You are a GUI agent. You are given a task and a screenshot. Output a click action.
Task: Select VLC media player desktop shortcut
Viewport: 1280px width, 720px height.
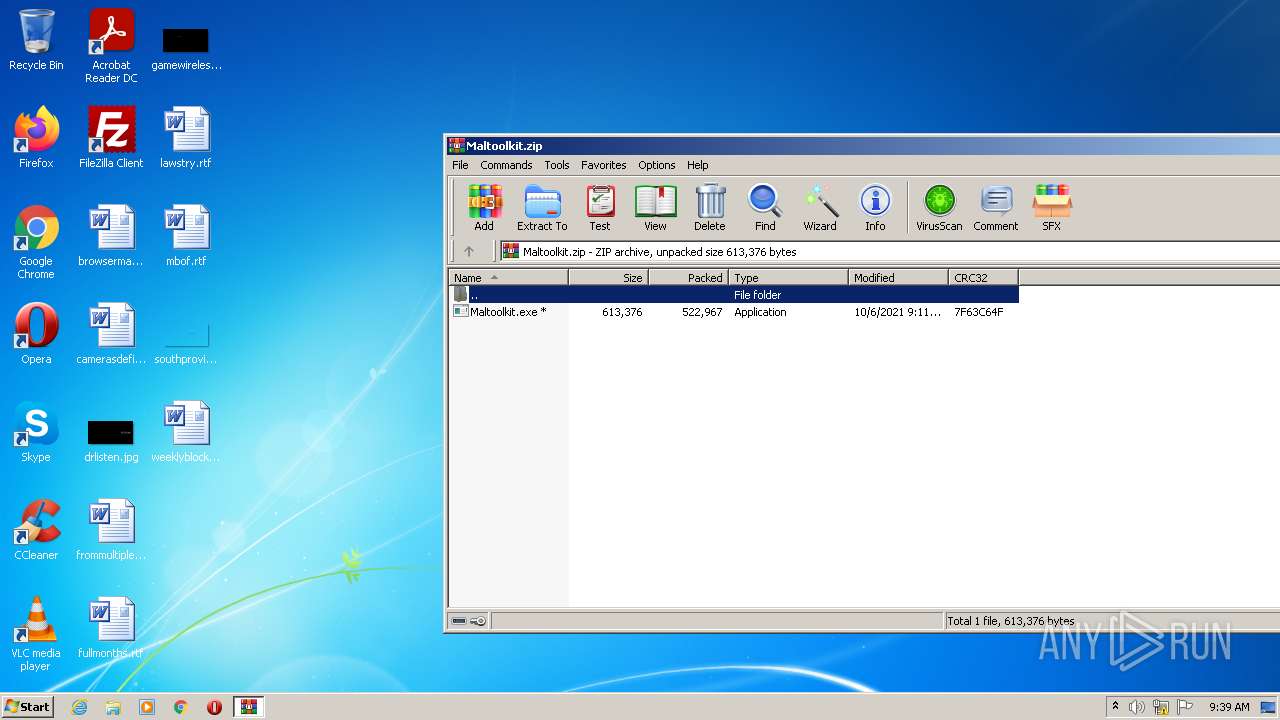click(x=36, y=634)
